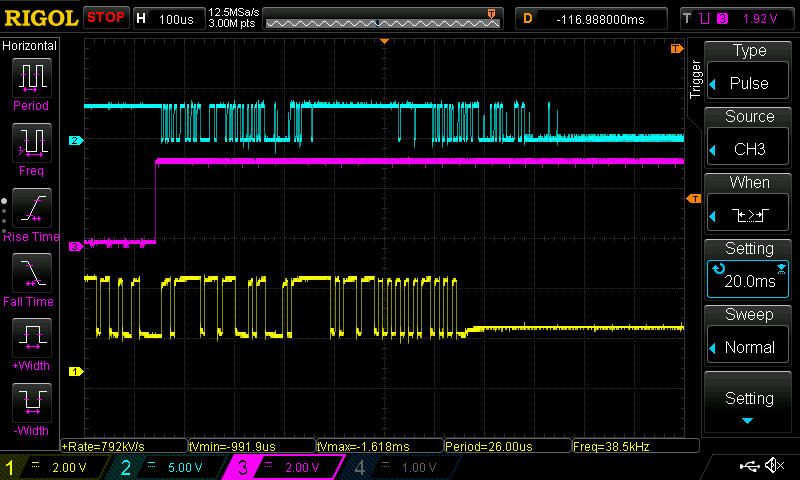Select channel 2 tab at 5.00 V
Viewport: 800px width, 480px height.
click(x=166, y=467)
